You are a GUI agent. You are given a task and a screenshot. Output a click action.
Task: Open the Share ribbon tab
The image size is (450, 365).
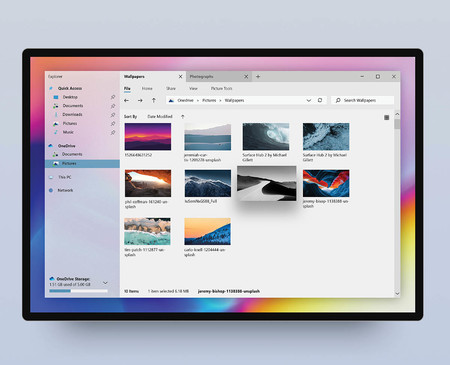[171, 89]
